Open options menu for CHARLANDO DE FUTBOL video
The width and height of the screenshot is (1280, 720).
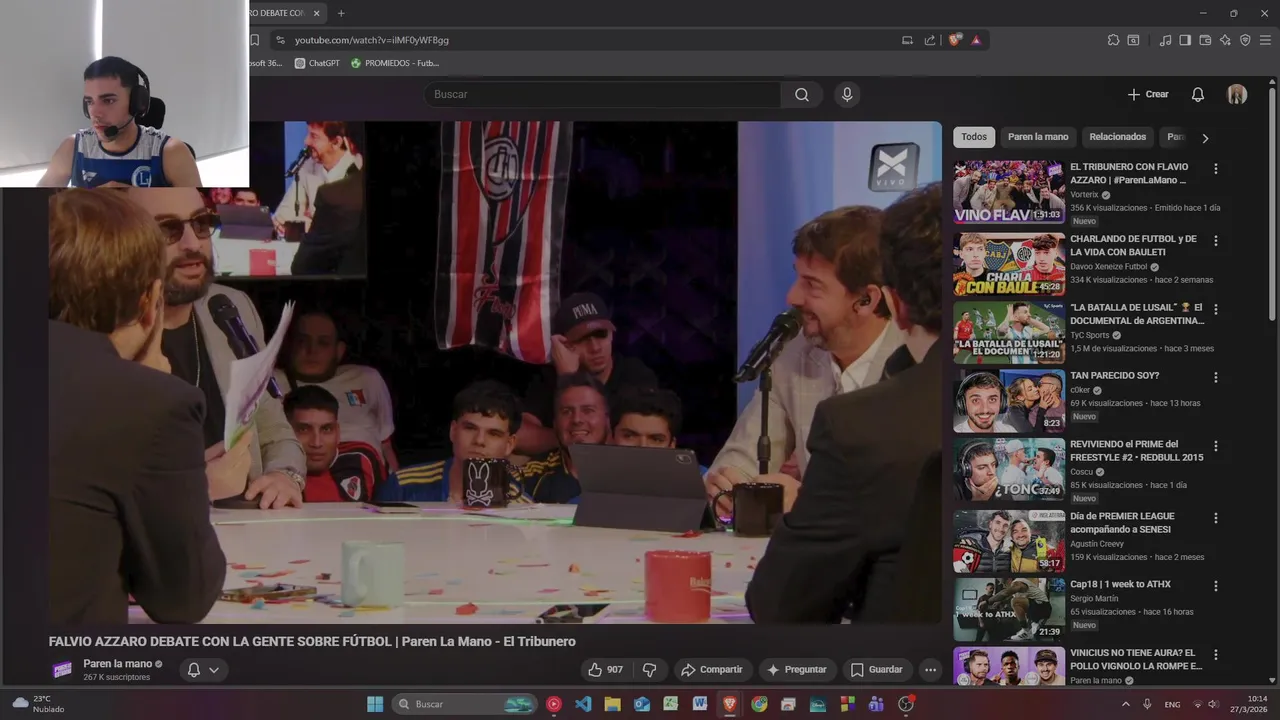pyautogui.click(x=1216, y=241)
